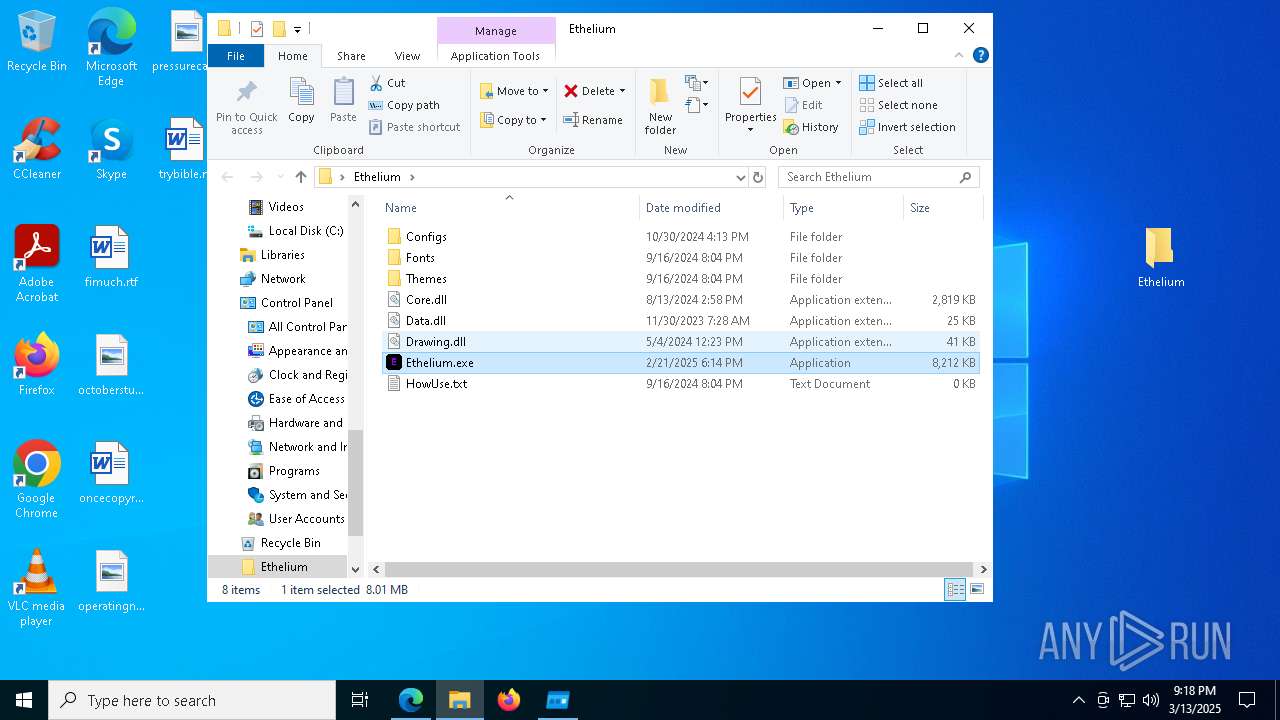The image size is (1280, 720).
Task: Refresh the Ethelium folder view
Action: 758,177
